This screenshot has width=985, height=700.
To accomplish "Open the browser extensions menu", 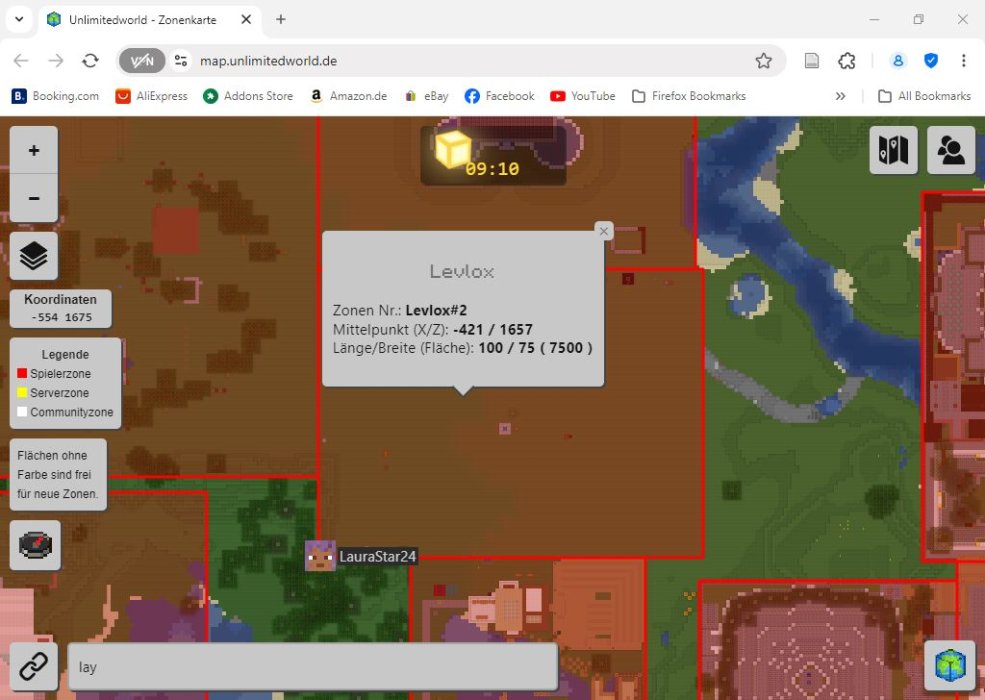I will [x=847, y=61].
